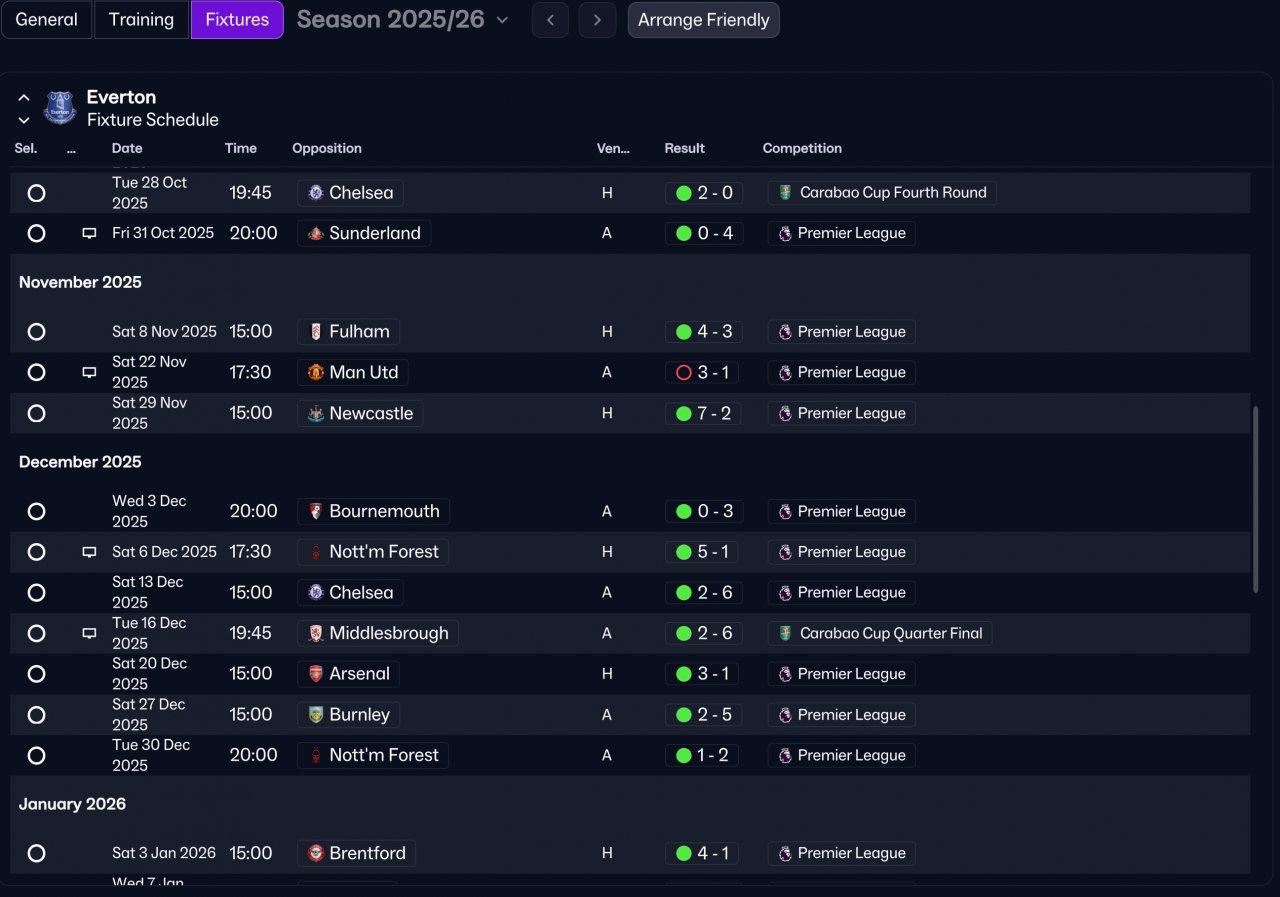Select the Fulham fixture radio button
Viewport: 1280px width, 897px height.
(37, 332)
